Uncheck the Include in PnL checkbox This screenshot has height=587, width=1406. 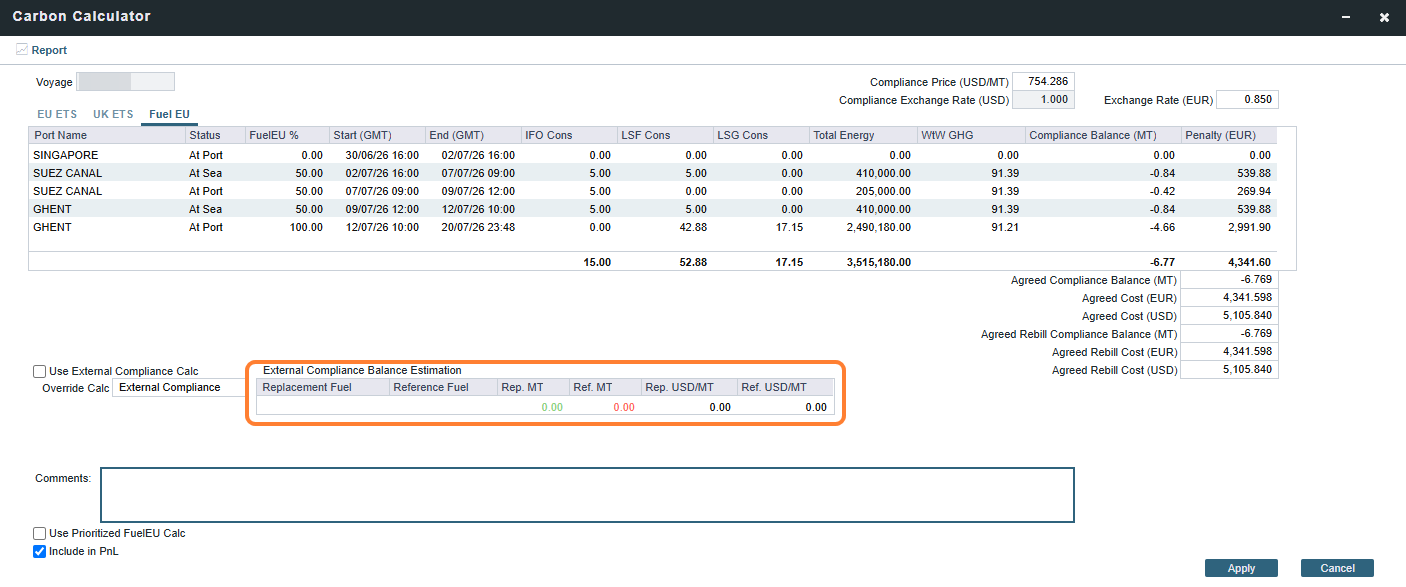(x=40, y=551)
